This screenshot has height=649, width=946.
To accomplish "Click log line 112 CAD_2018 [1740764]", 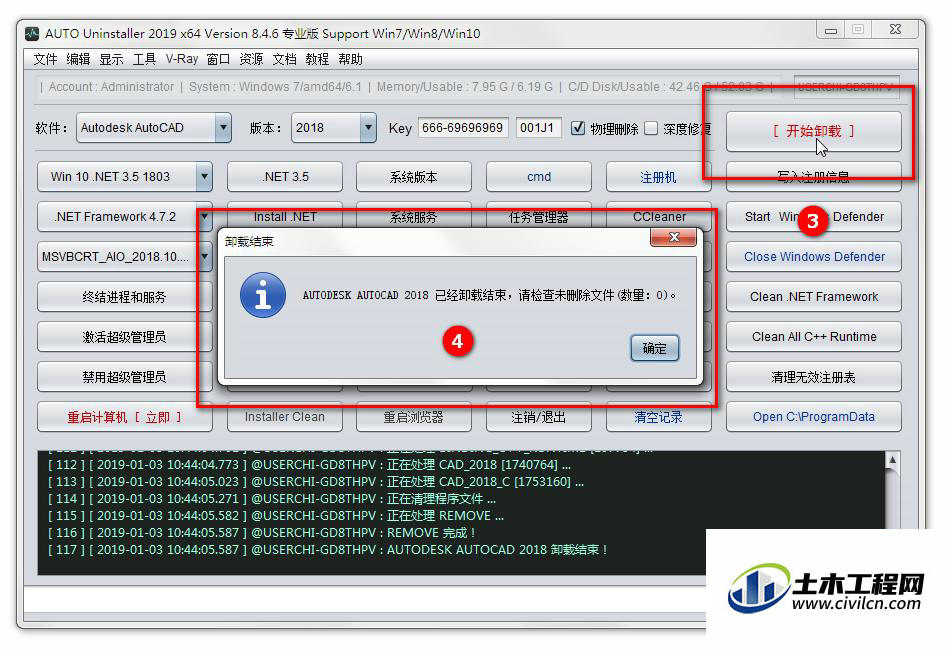I will (310, 465).
